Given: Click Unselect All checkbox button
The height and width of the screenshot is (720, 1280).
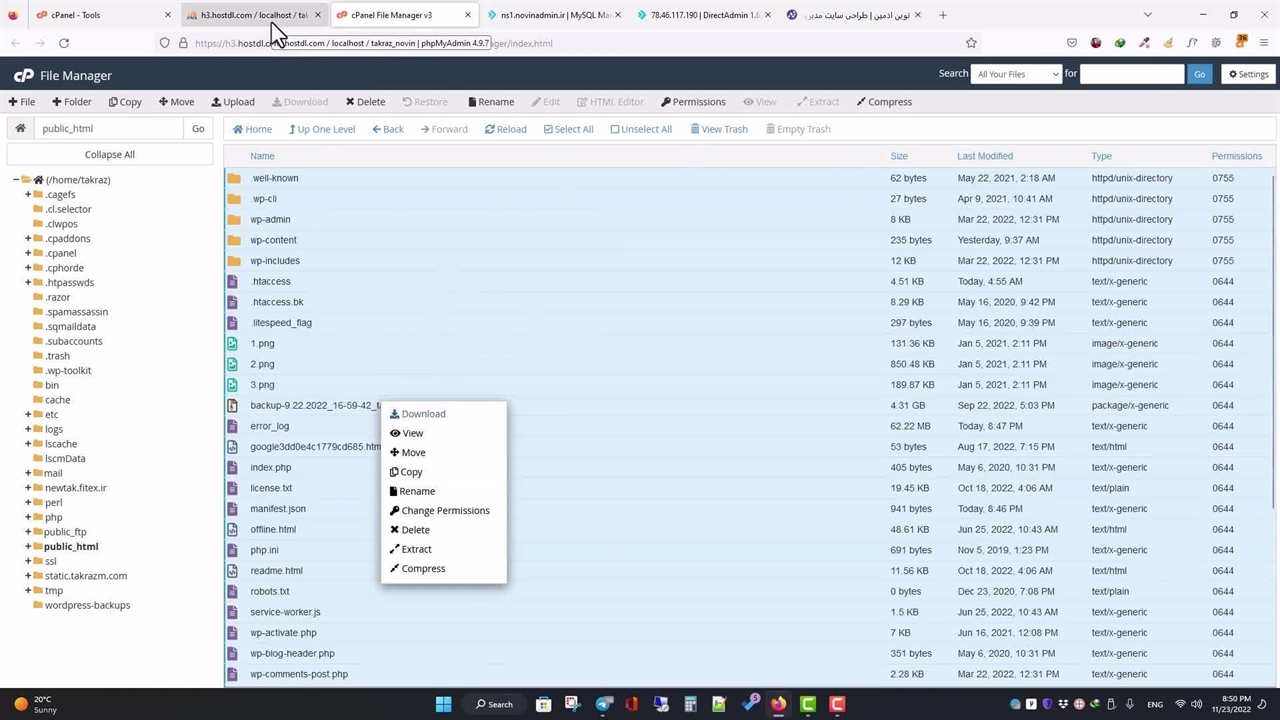Looking at the screenshot, I should (640, 129).
